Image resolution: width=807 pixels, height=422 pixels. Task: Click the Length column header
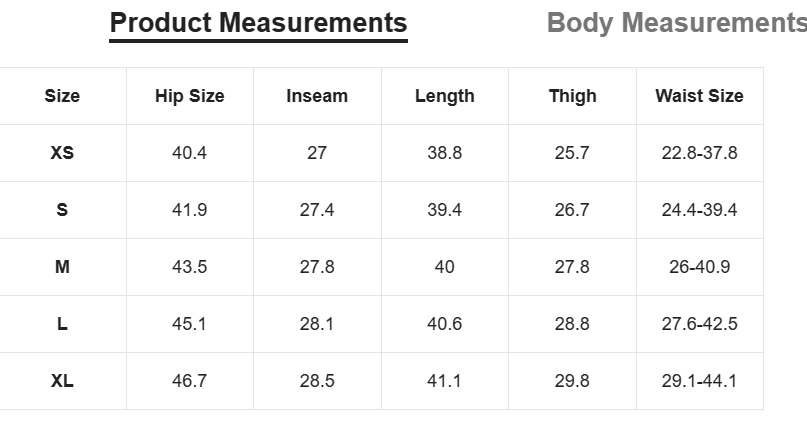[x=445, y=96]
